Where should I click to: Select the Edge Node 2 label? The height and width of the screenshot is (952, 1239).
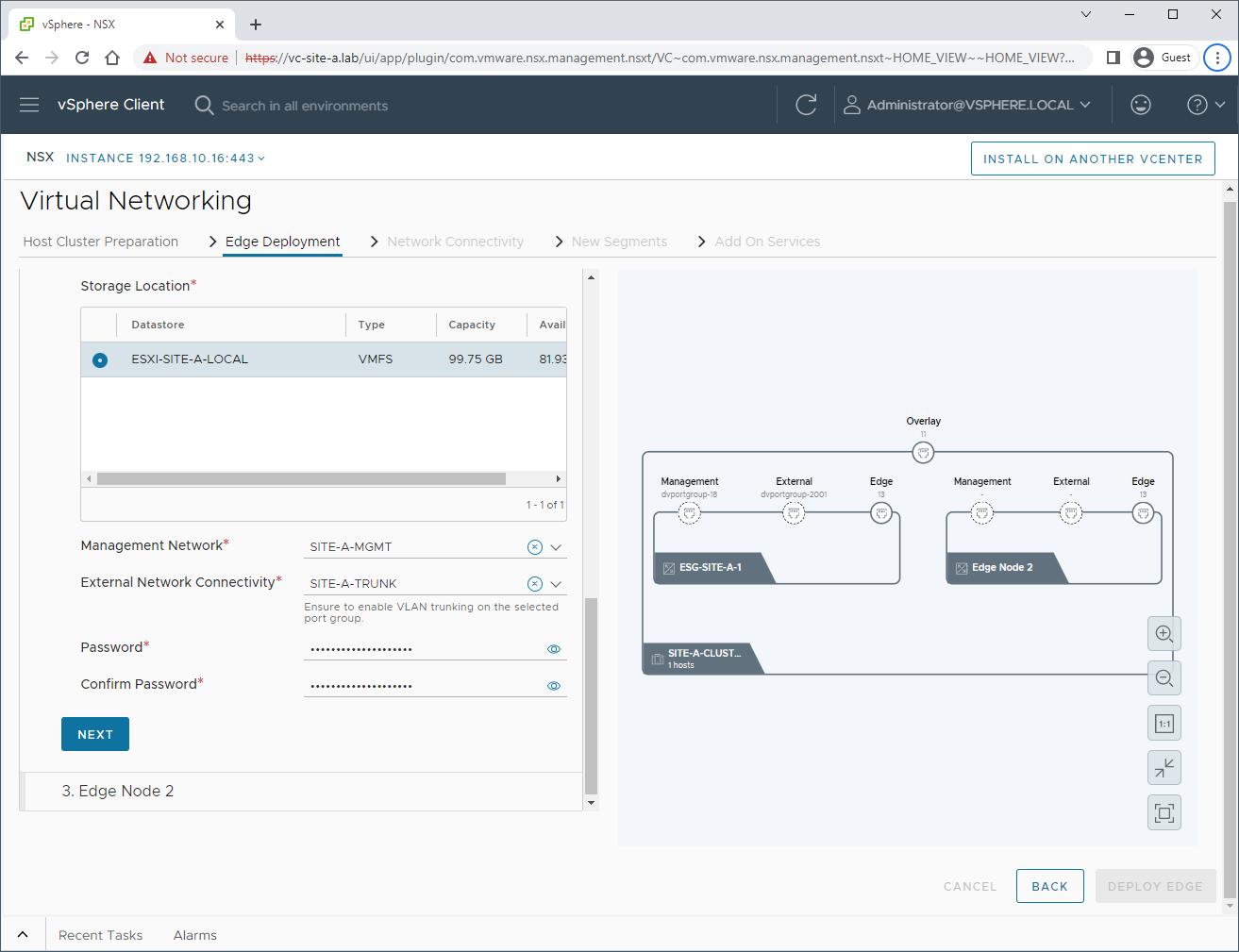[x=1002, y=568]
